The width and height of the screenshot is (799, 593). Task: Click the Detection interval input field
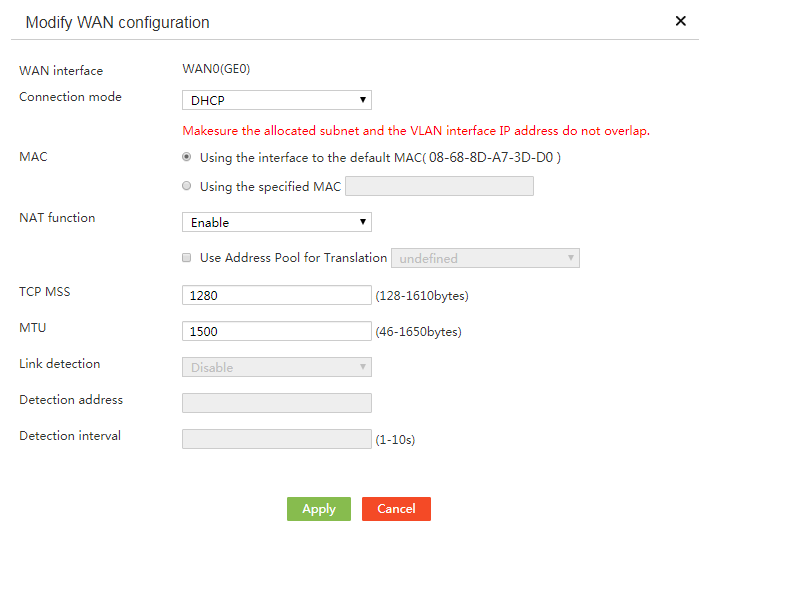(277, 439)
